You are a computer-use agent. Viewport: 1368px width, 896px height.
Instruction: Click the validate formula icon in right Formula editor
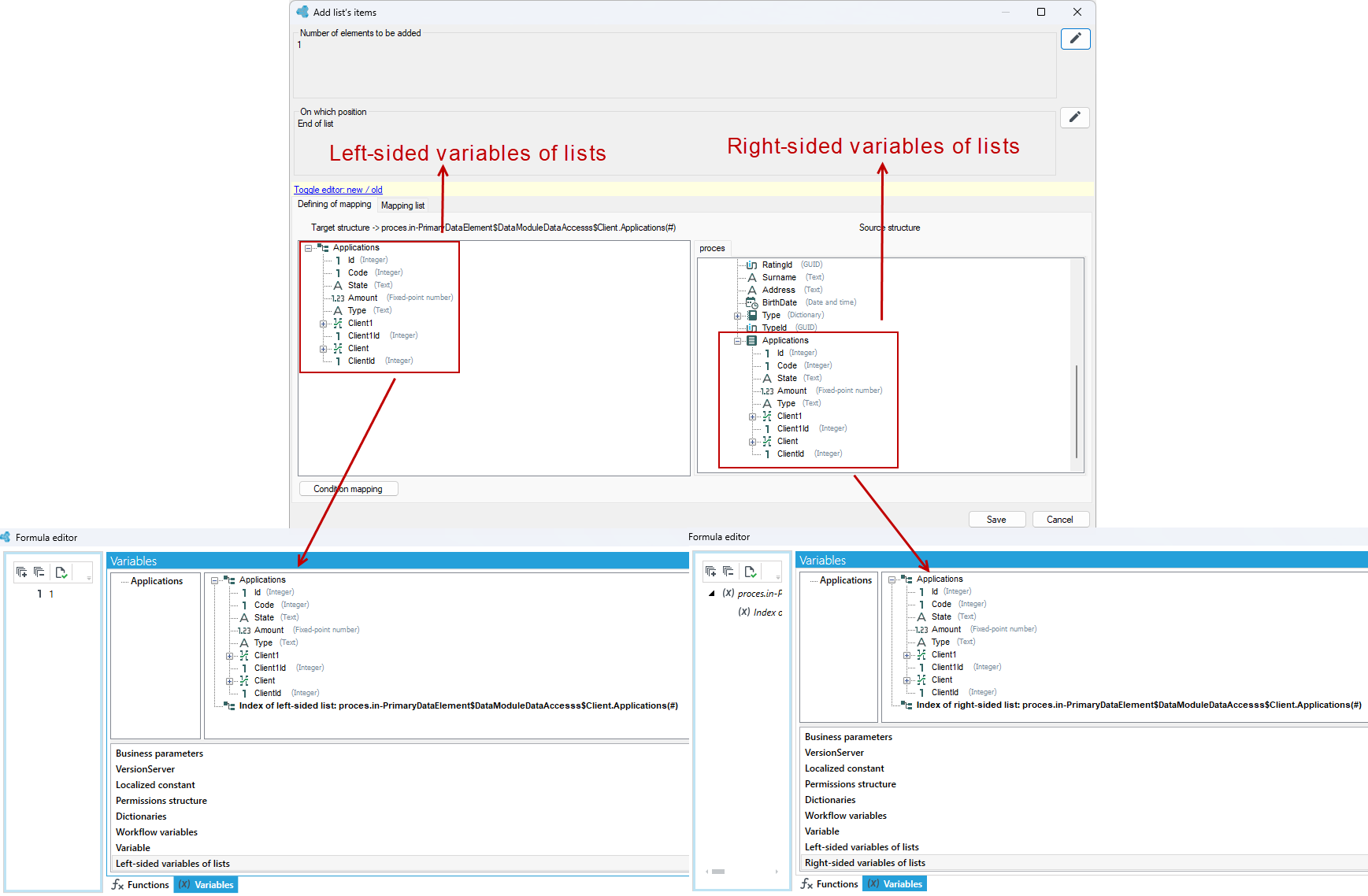[751, 572]
